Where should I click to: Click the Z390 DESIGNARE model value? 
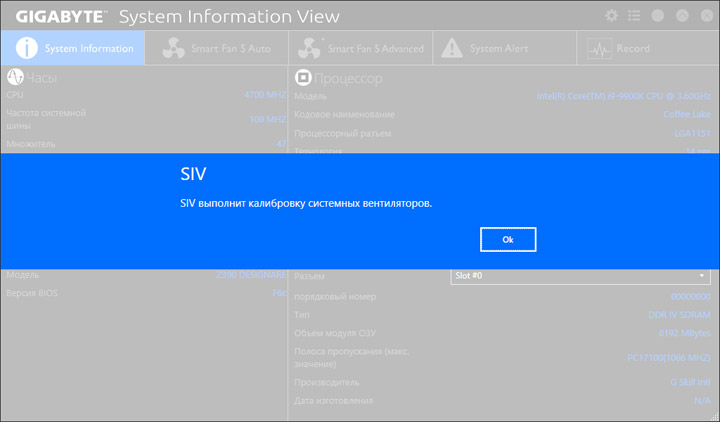pos(251,275)
